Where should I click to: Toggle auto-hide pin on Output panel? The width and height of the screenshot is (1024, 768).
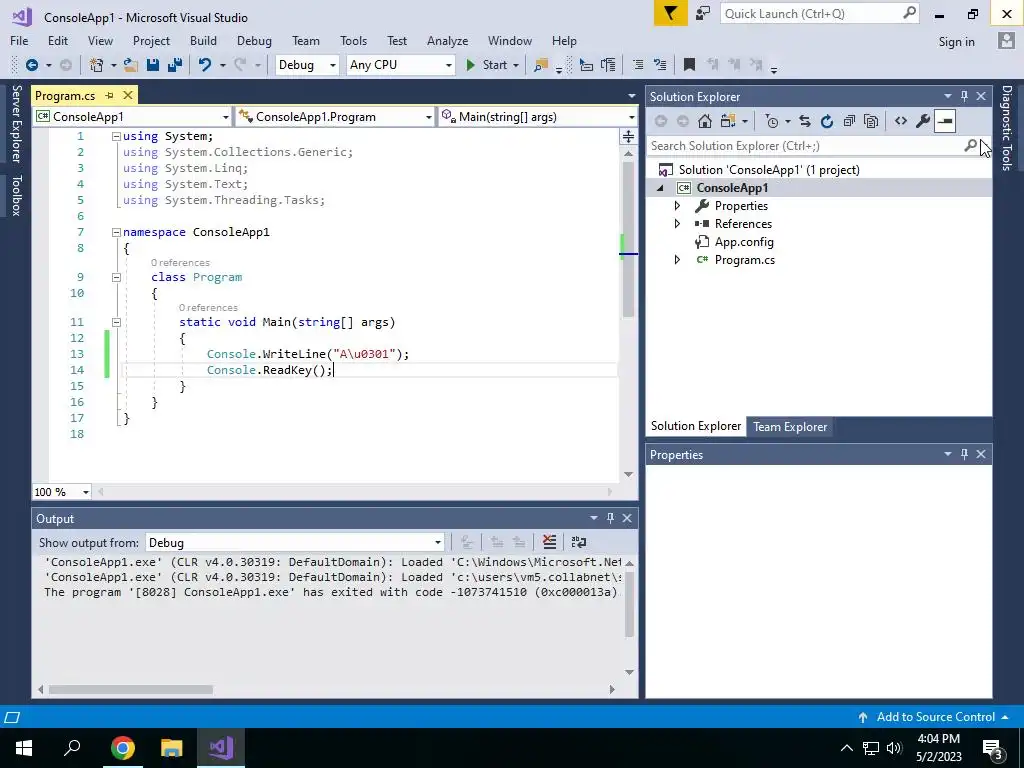(x=610, y=518)
